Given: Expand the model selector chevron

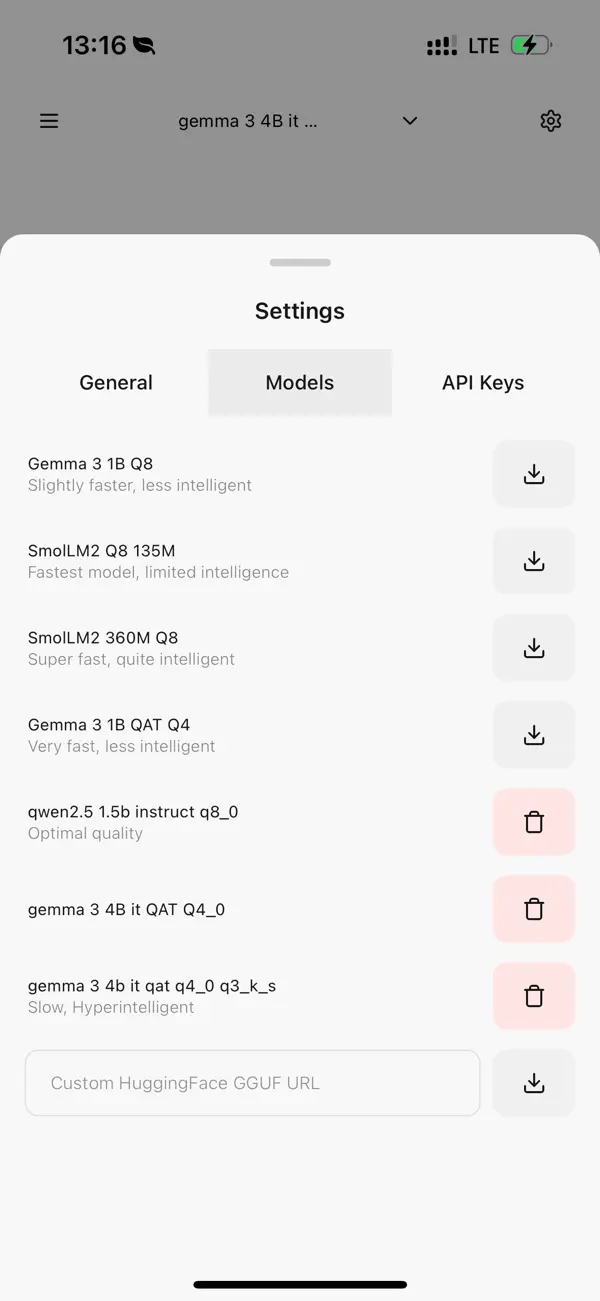Looking at the screenshot, I should pos(410,121).
